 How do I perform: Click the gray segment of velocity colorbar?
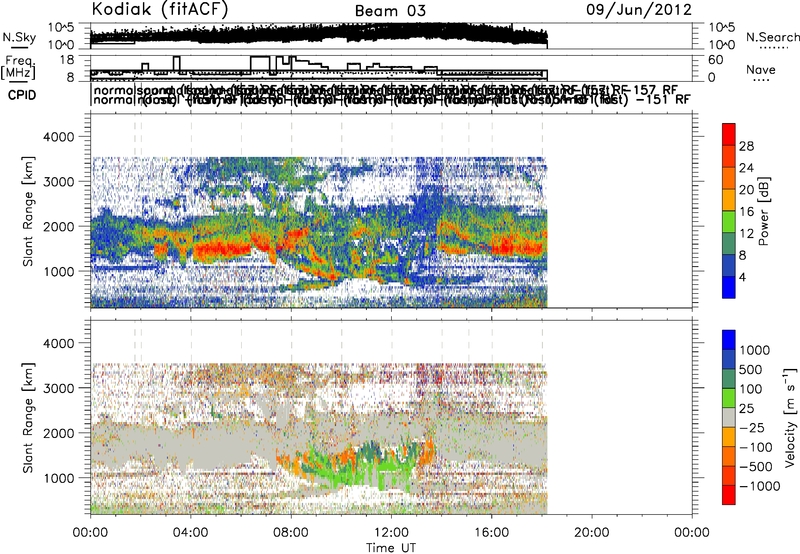coord(729,418)
